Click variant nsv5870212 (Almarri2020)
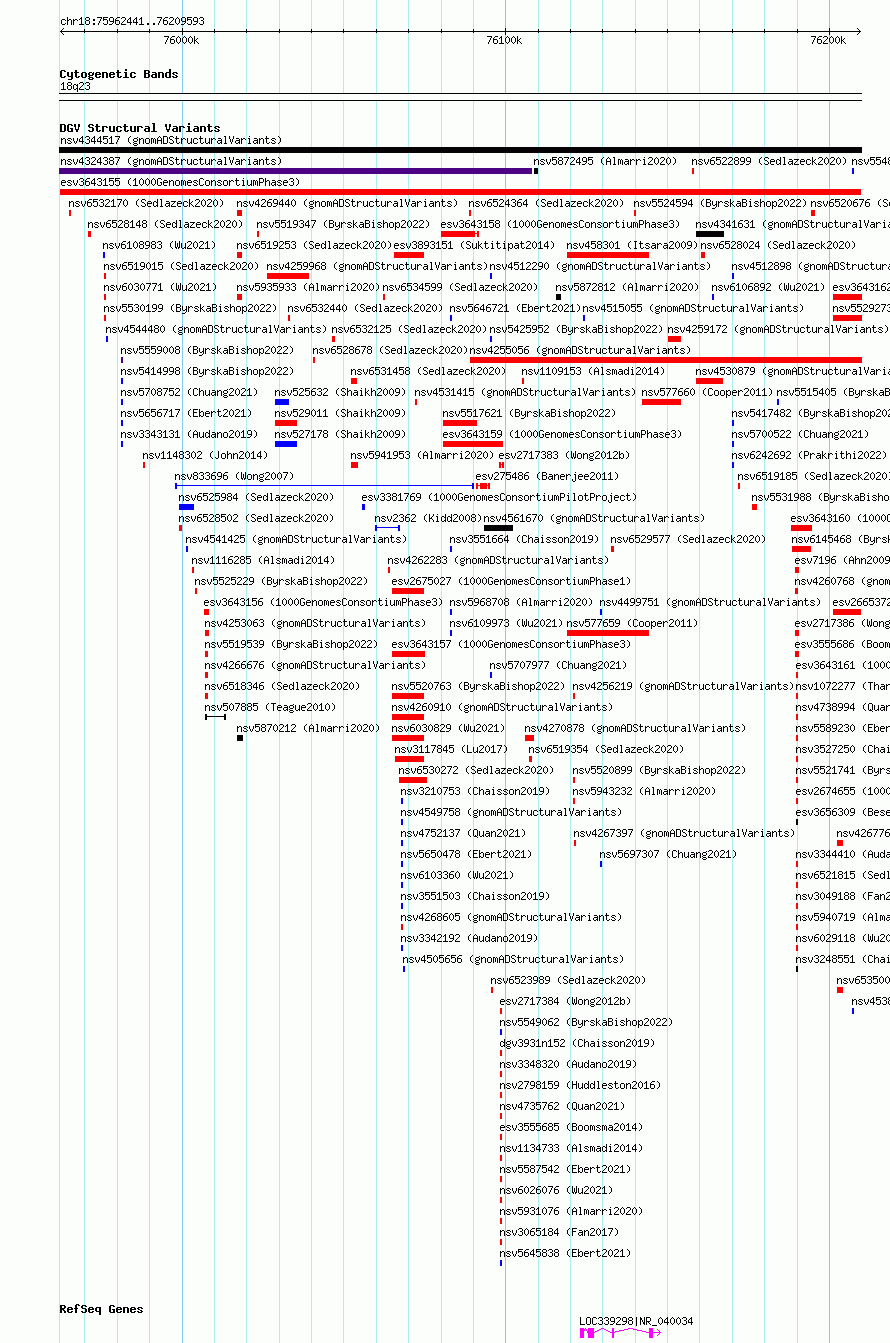The height and width of the screenshot is (1343, 890). (308, 728)
